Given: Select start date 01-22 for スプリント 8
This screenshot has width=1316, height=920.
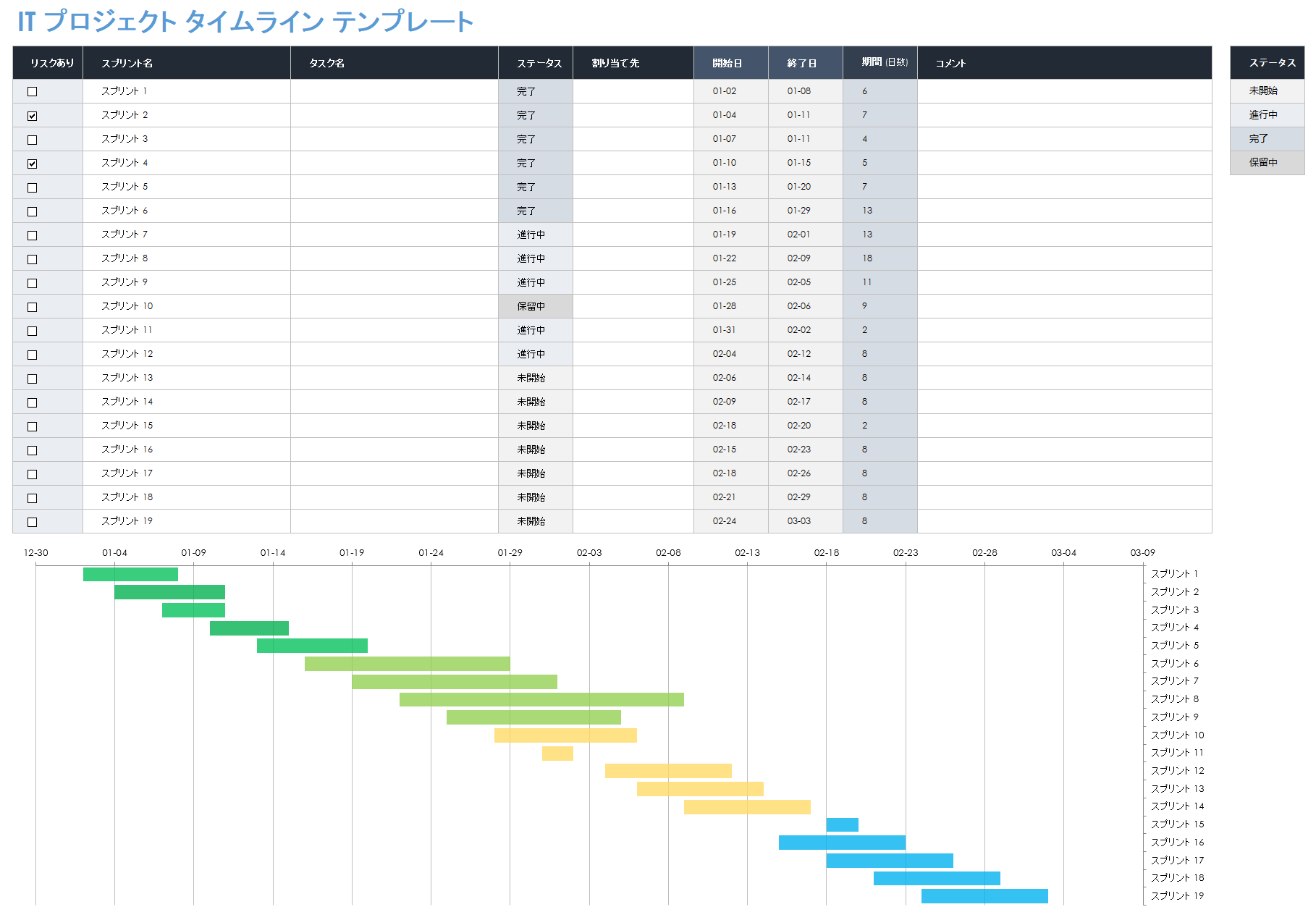Looking at the screenshot, I should [x=731, y=258].
